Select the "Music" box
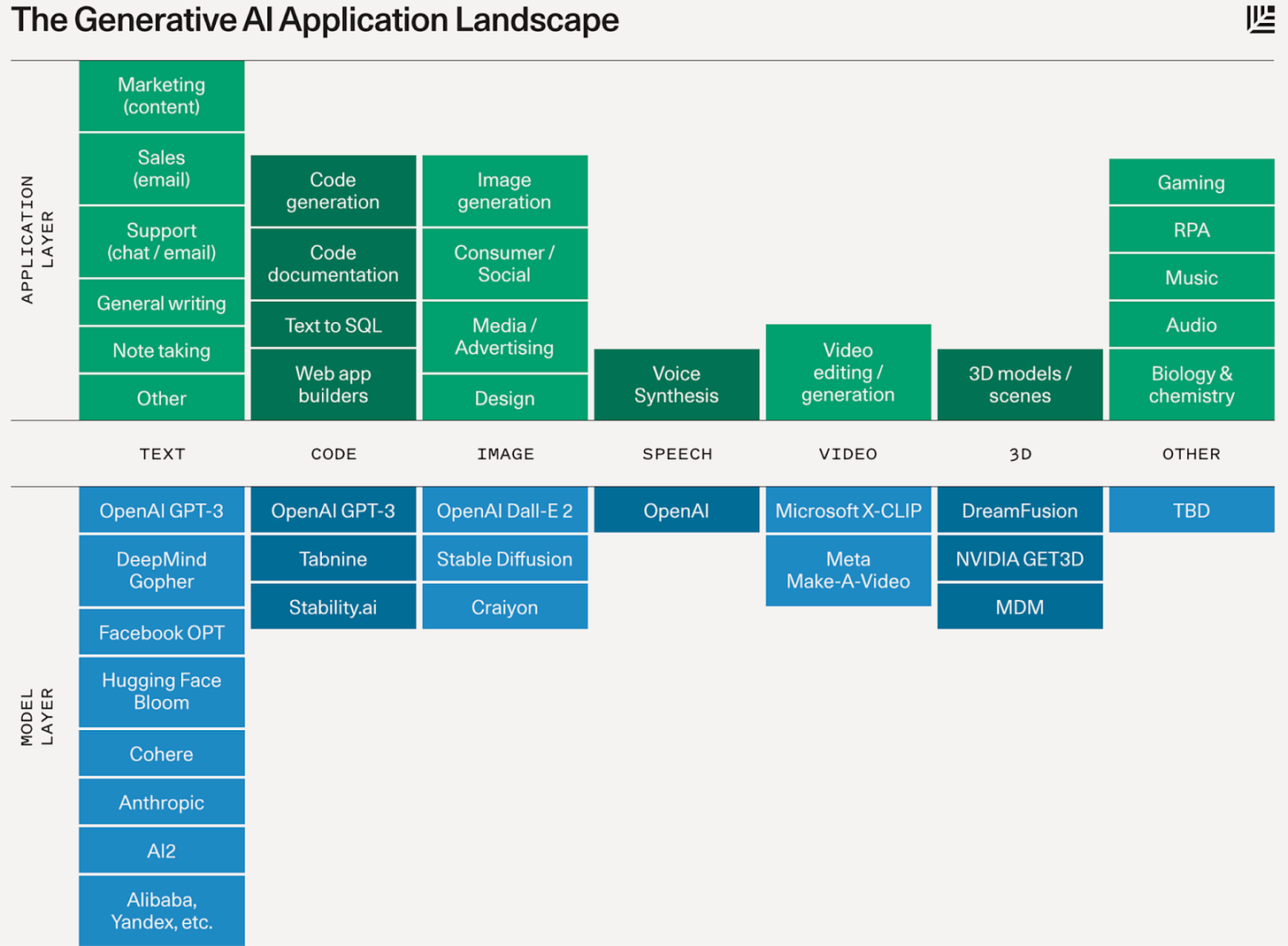The height and width of the screenshot is (946, 1288). pos(1192,277)
